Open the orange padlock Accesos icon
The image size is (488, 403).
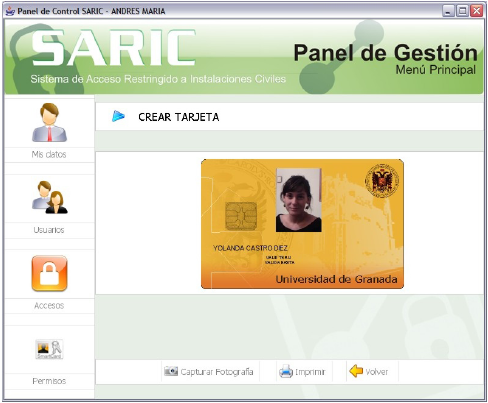coord(49,273)
